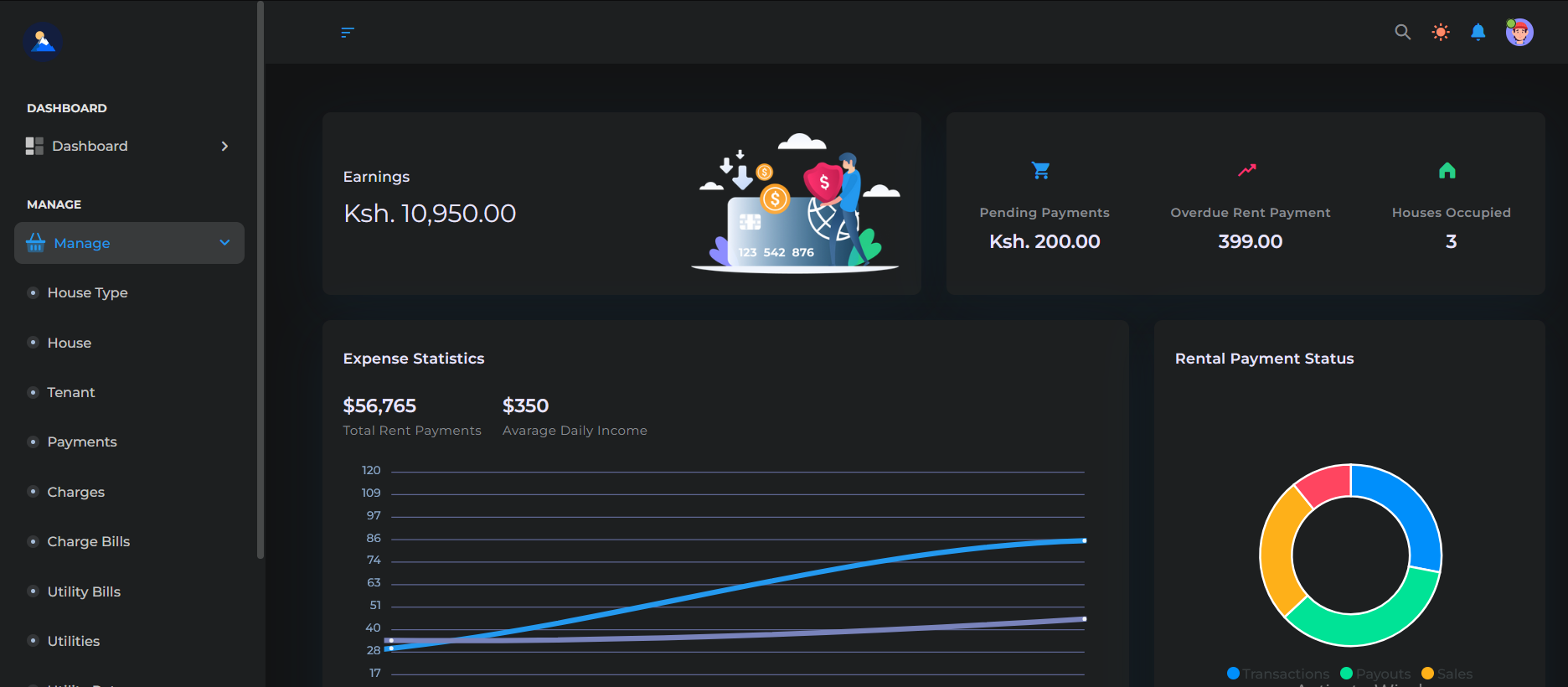Open the Utilities page
The height and width of the screenshot is (687, 1568).
point(74,641)
